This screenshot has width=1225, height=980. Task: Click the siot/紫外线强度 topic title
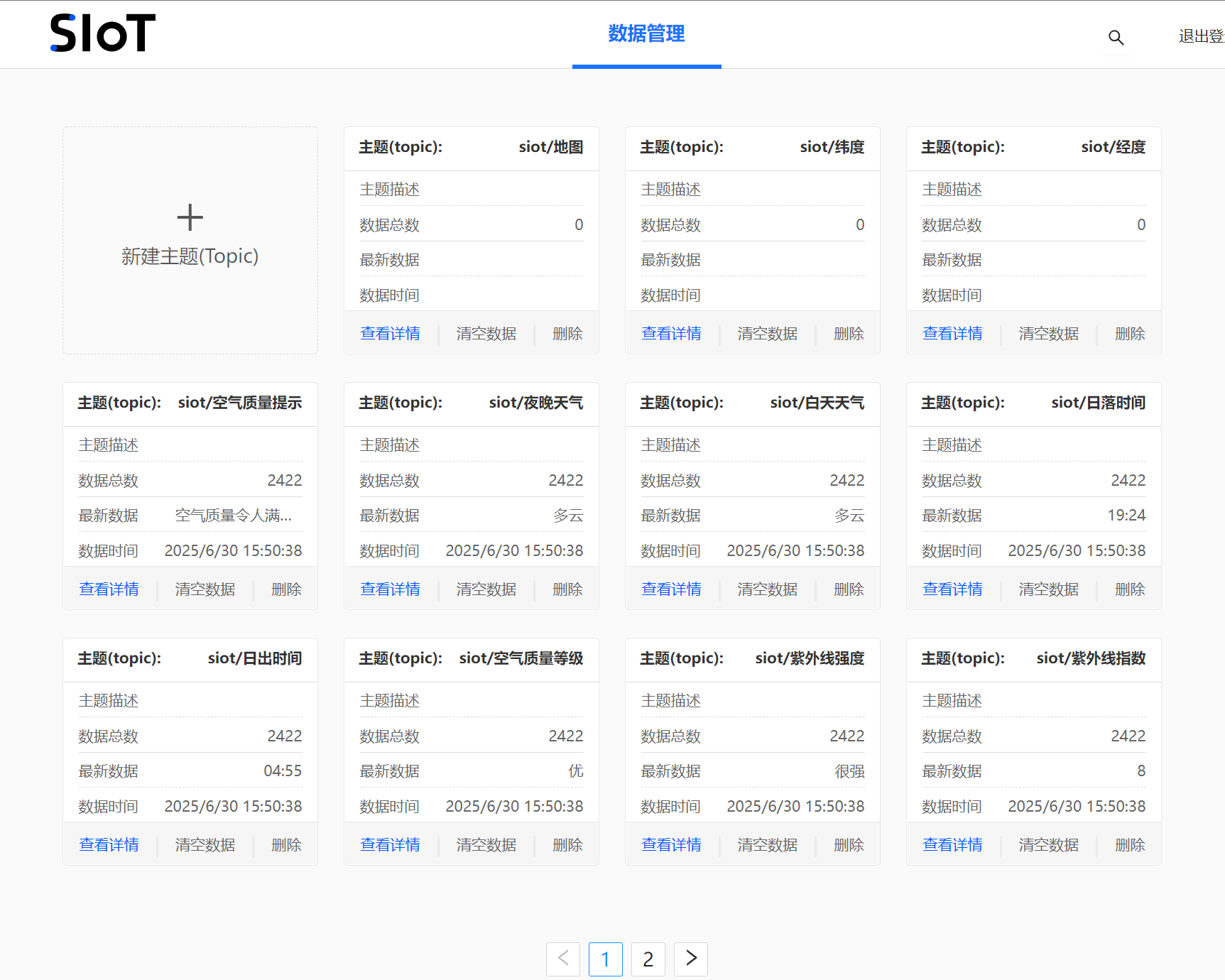(x=810, y=658)
